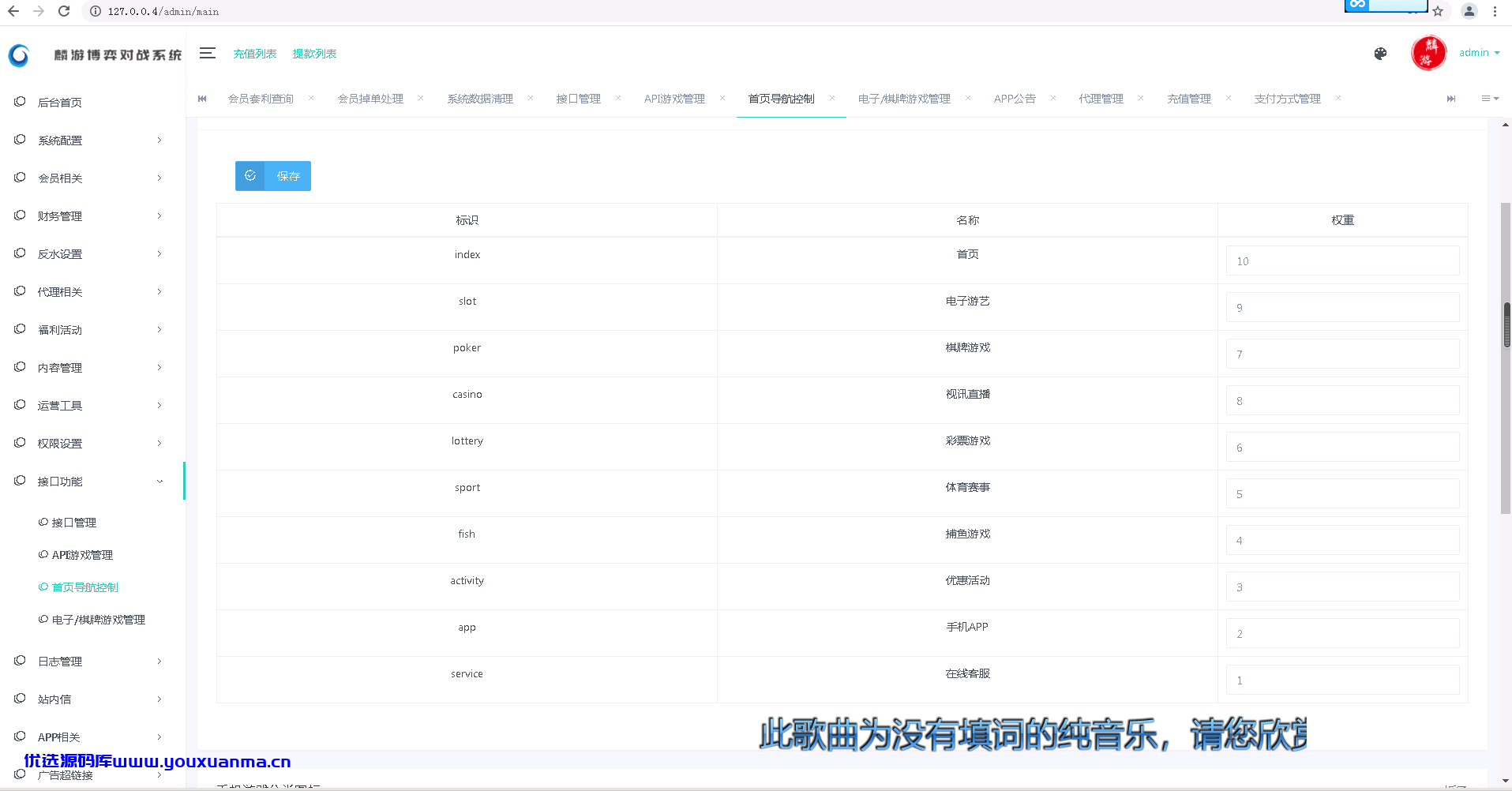Bookmark page with the star icon
Screen dimensions: 1512x791
(x=1438, y=11)
